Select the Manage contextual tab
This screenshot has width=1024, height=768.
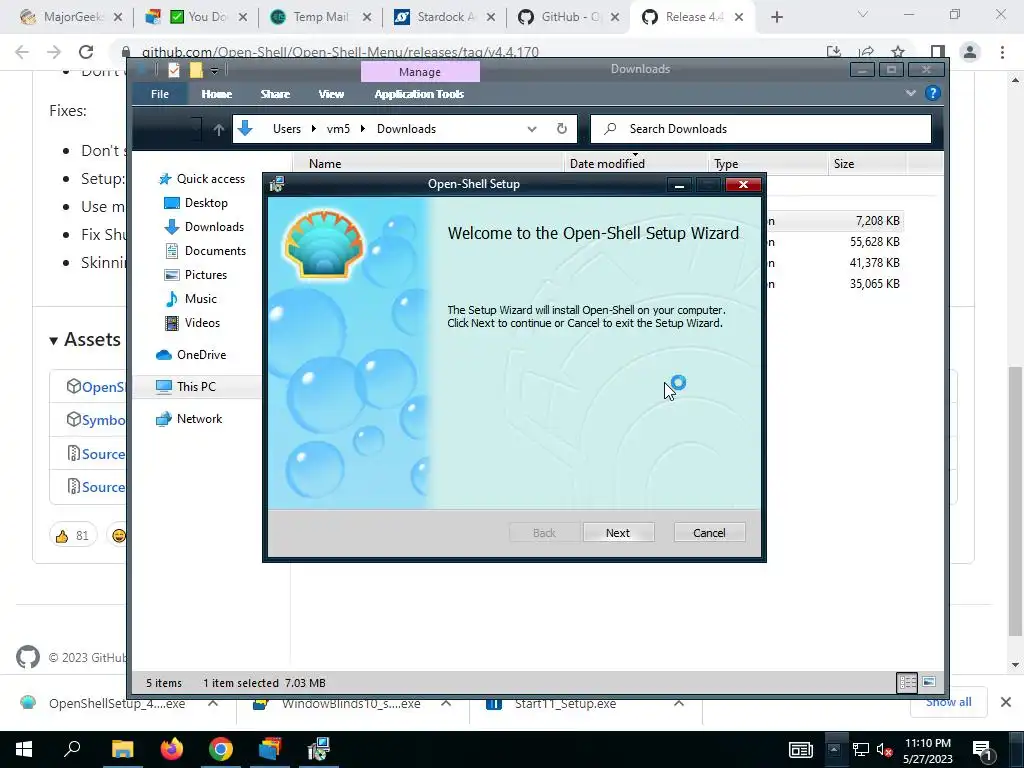420,72
